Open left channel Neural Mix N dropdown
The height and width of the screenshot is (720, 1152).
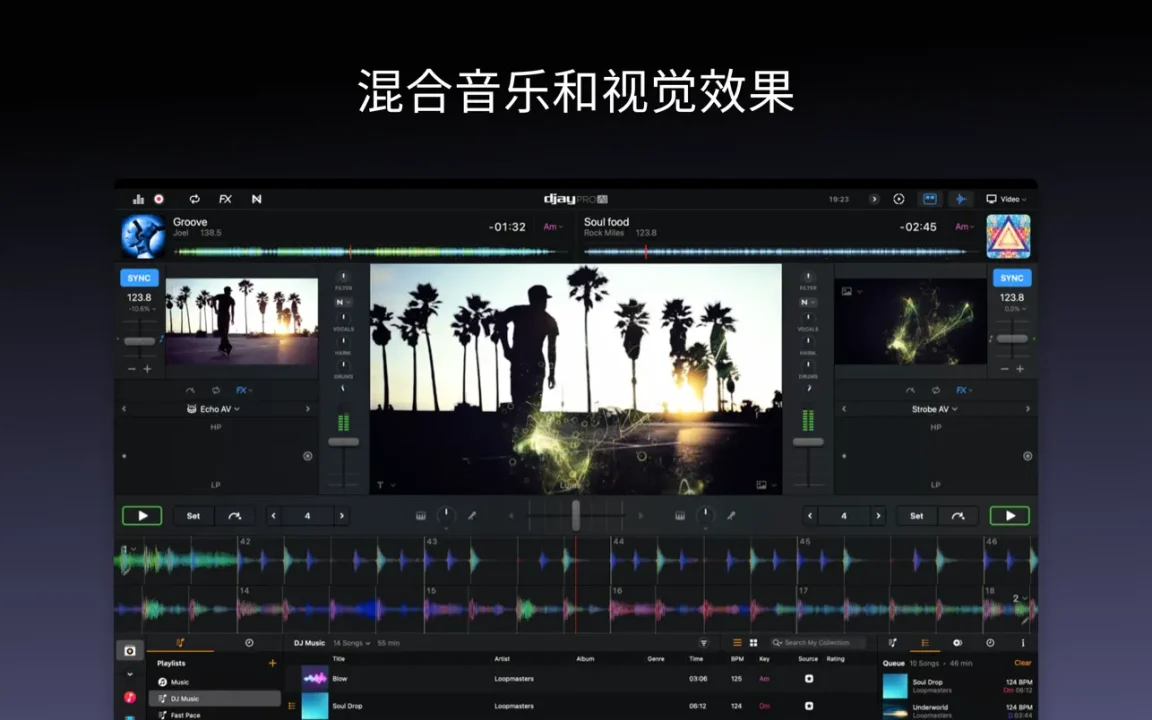(343, 302)
